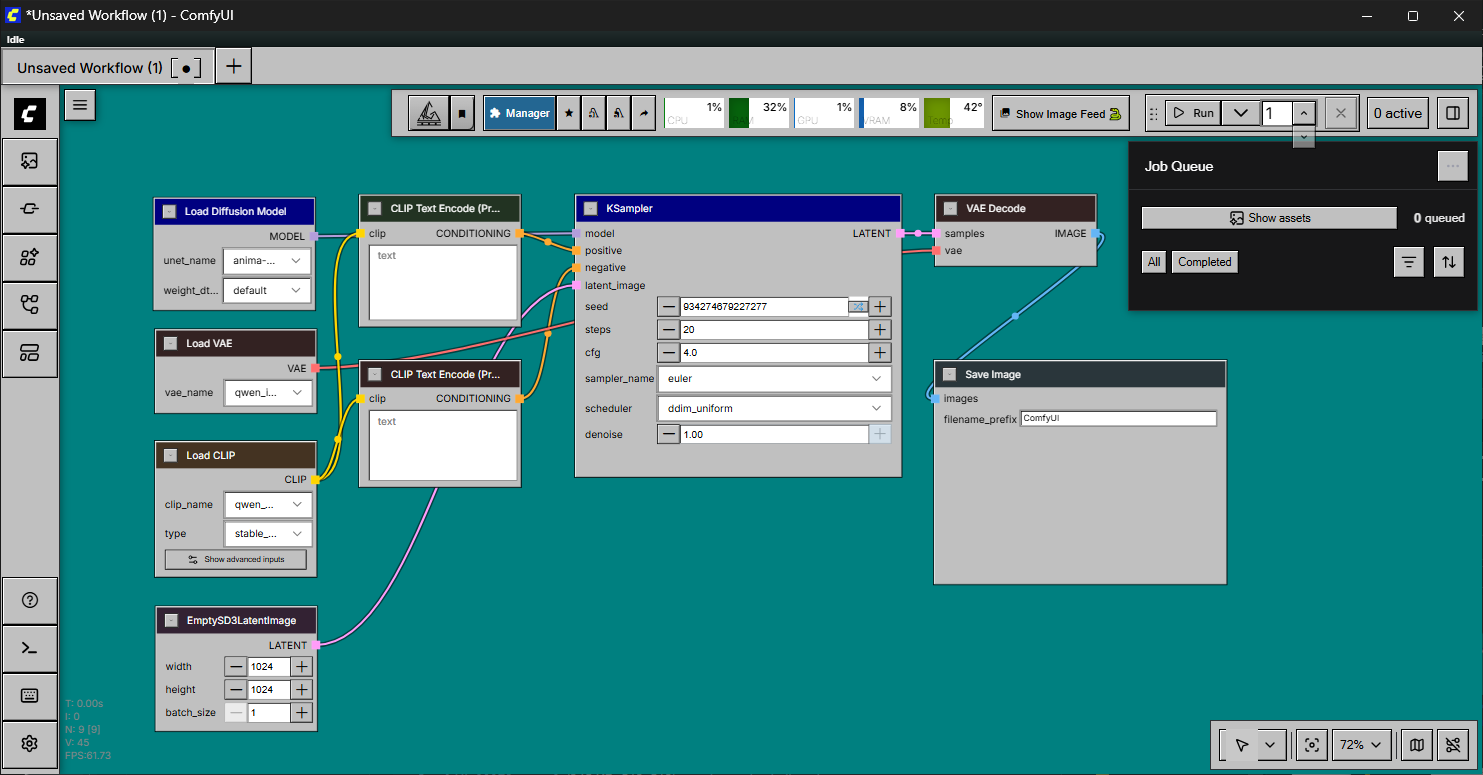1483x775 pixels.
Task: Click the sailboat icon in the top toolbar
Action: tap(428, 114)
